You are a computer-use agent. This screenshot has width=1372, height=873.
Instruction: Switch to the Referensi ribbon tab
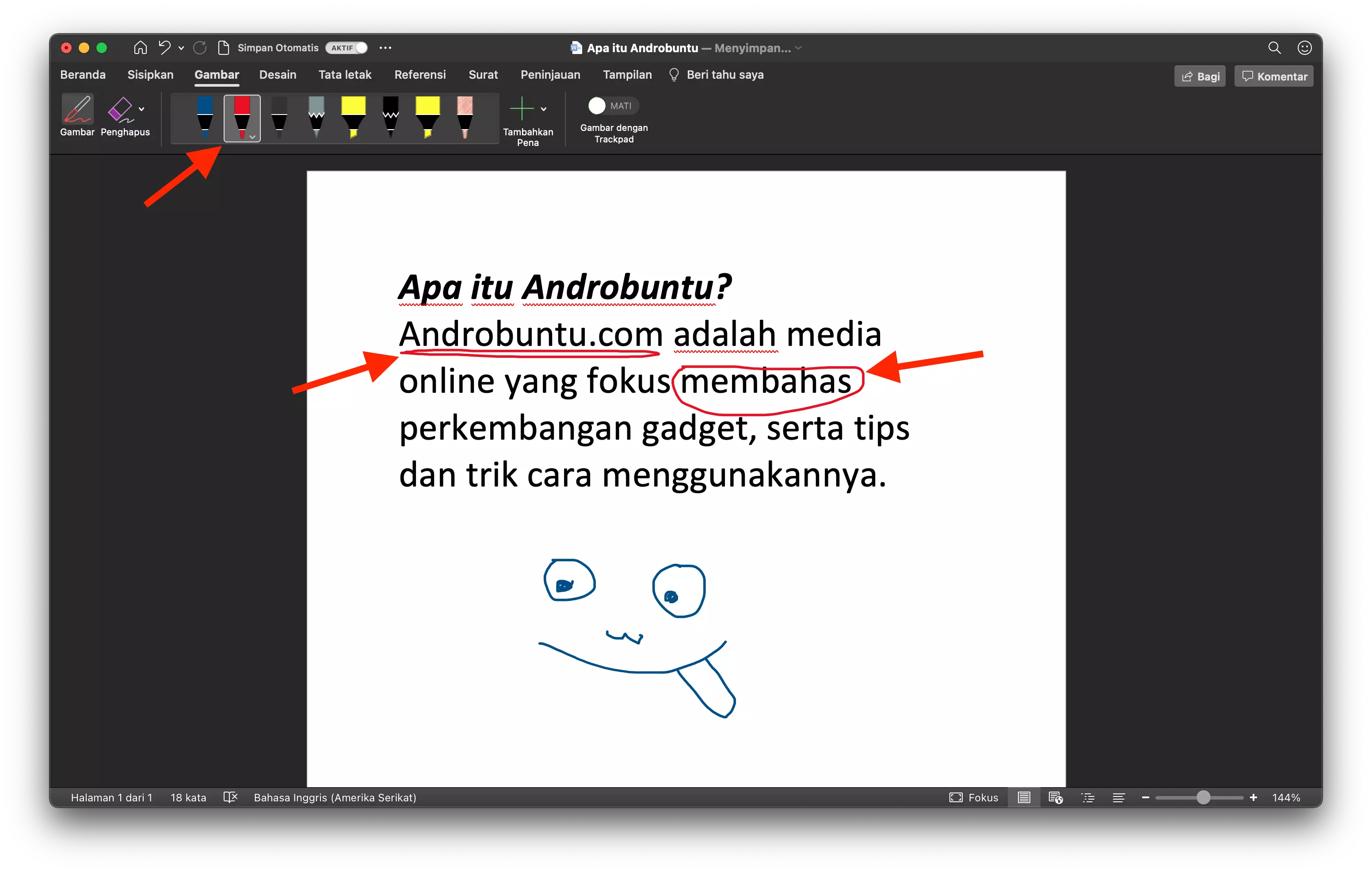(x=420, y=75)
